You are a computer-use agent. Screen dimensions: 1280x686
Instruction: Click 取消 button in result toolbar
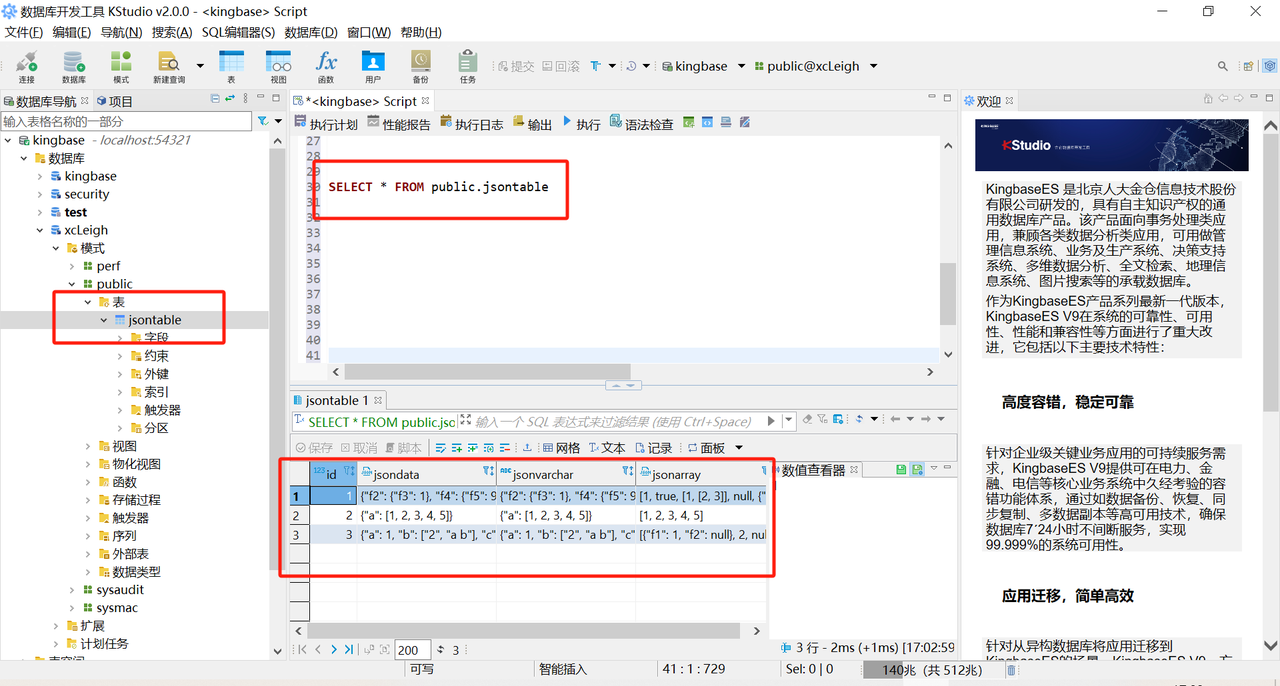[359, 448]
